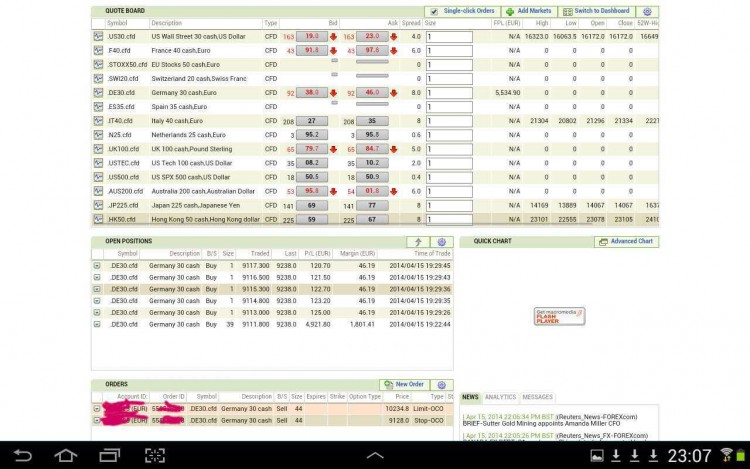
Task: Click the Size field for .UK100.cfd
Action: (449, 149)
